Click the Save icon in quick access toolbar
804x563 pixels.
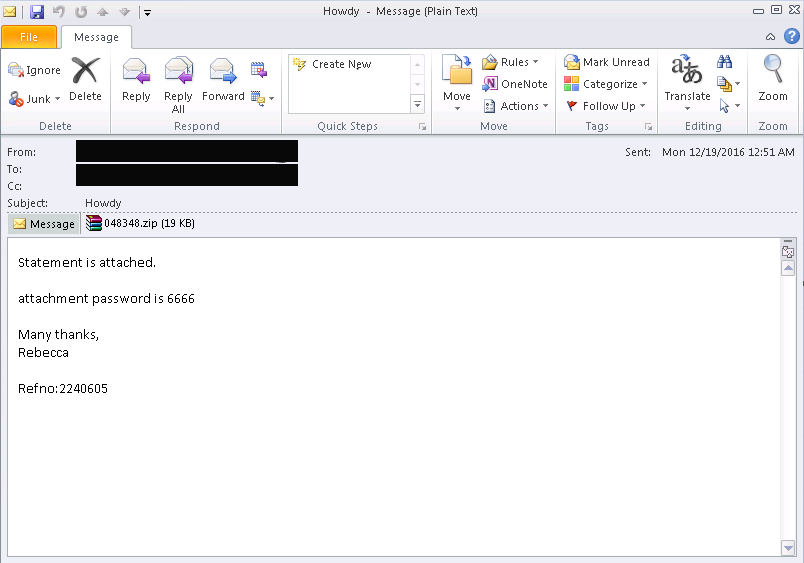click(x=37, y=11)
